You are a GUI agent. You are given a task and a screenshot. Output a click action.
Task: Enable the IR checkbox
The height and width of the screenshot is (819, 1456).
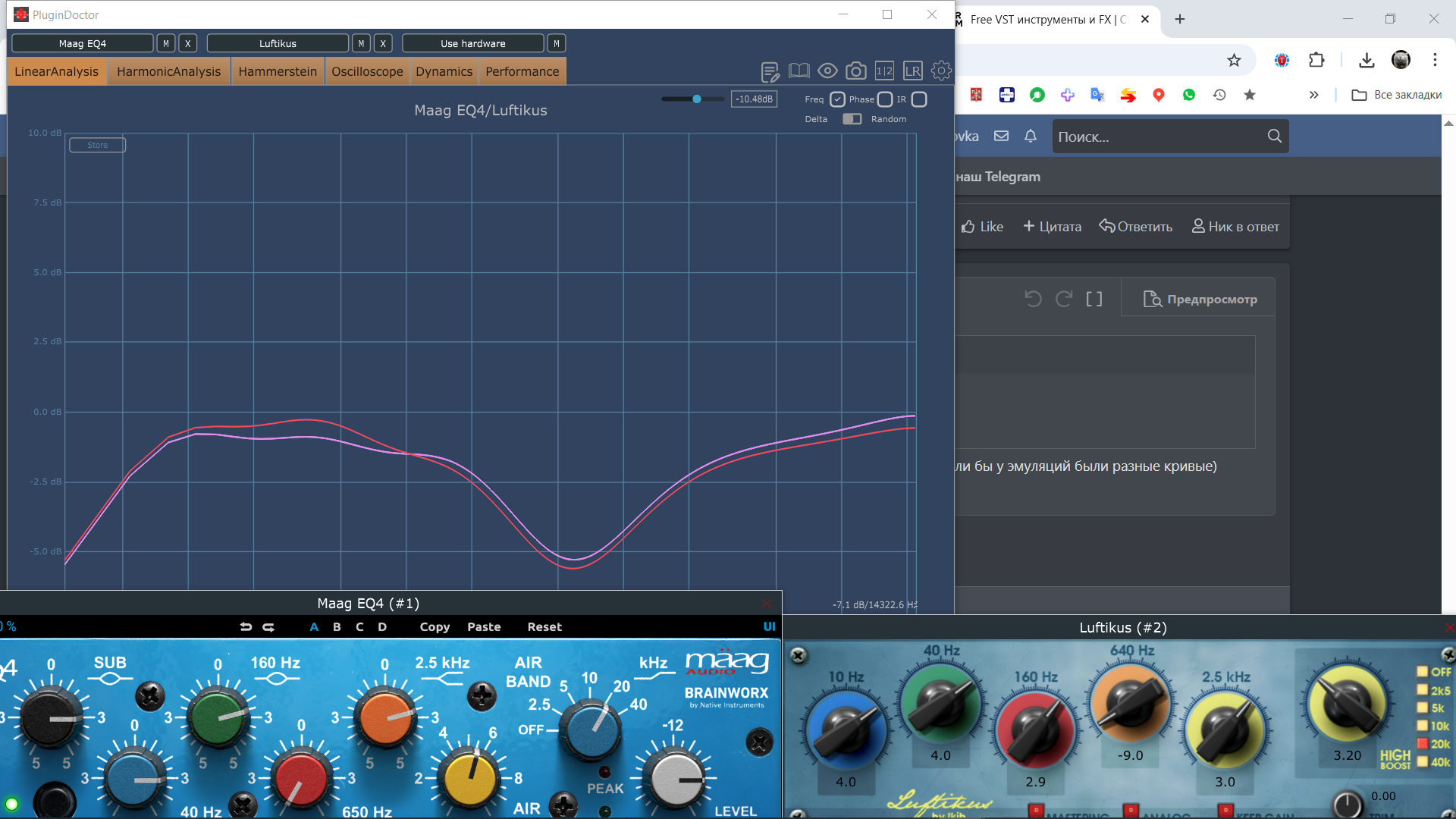click(919, 99)
